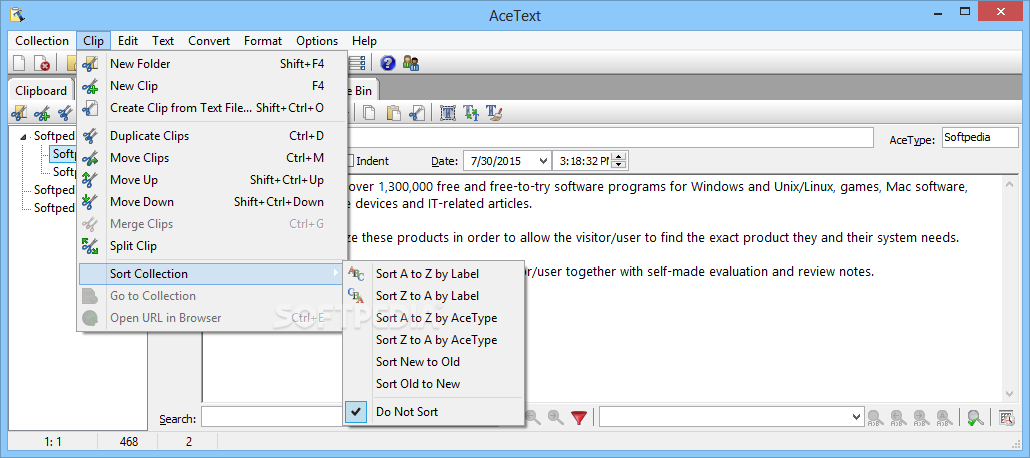Select the highlighted Softp clip in tree
This screenshot has width=1030, height=458.
[63, 154]
